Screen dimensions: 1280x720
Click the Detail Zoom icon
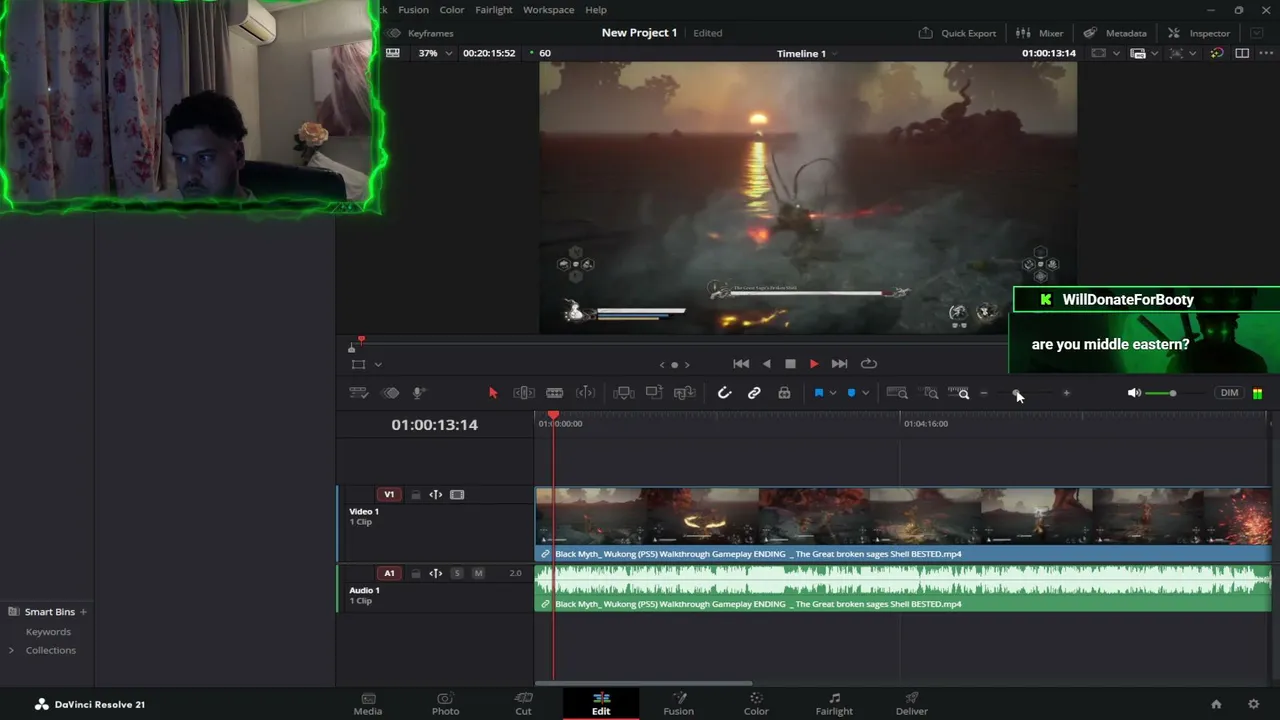931,393
